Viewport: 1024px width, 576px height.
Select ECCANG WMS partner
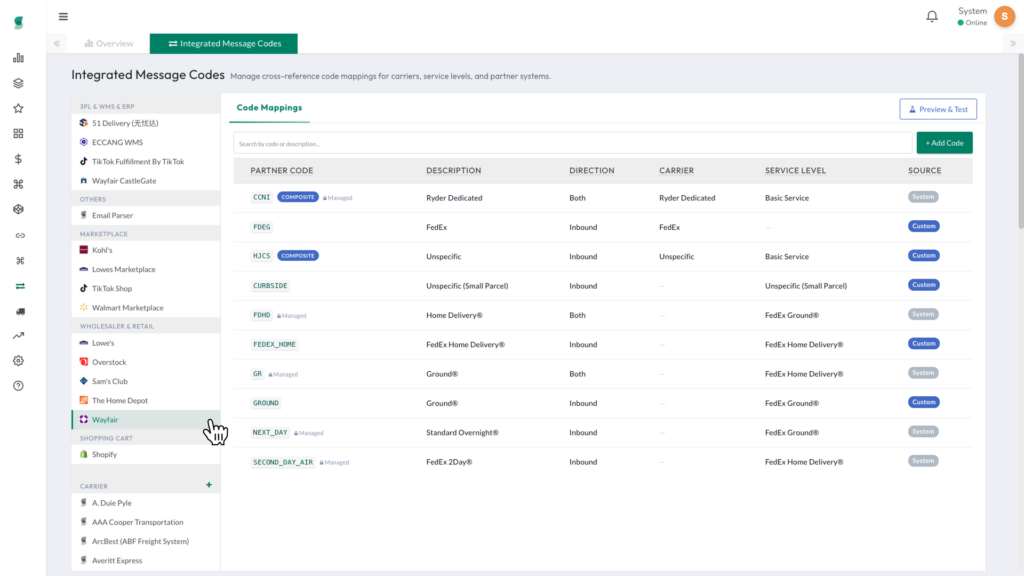[x=146, y=142]
